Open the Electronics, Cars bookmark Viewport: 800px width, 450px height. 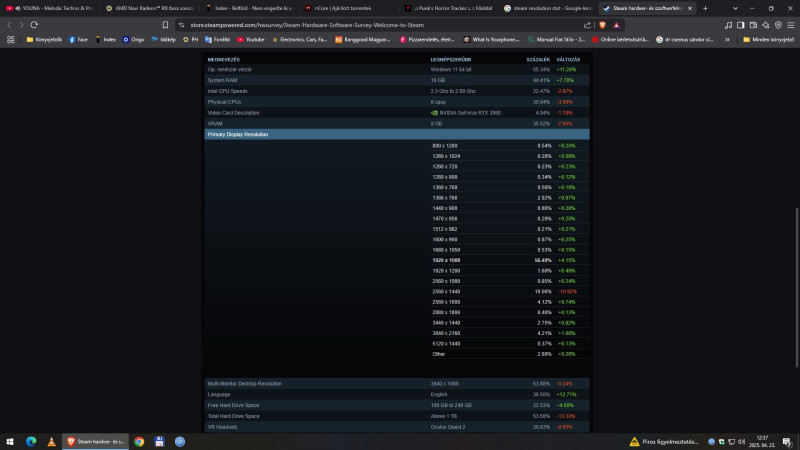tap(299, 39)
